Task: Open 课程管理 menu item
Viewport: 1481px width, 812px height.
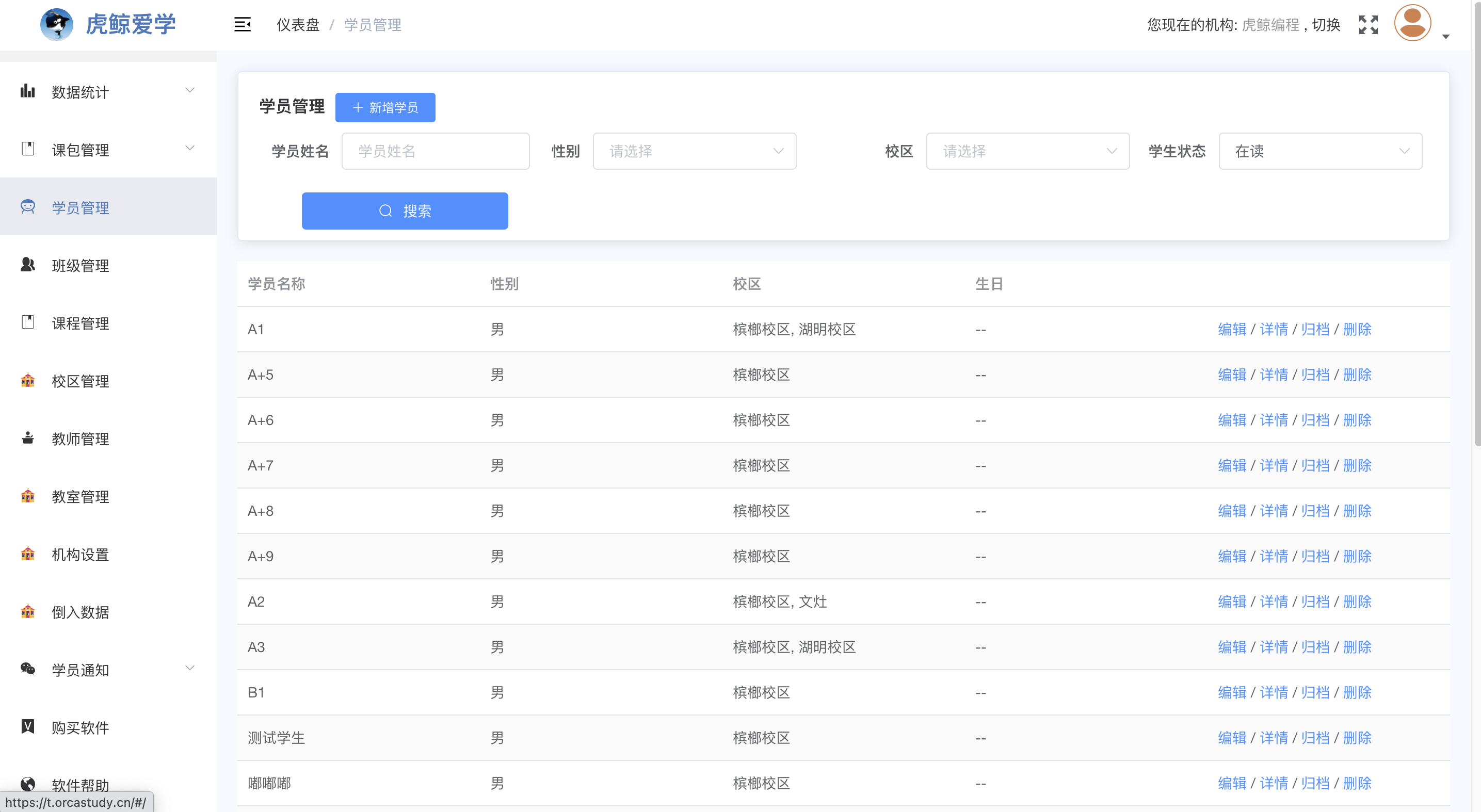Action: click(108, 323)
